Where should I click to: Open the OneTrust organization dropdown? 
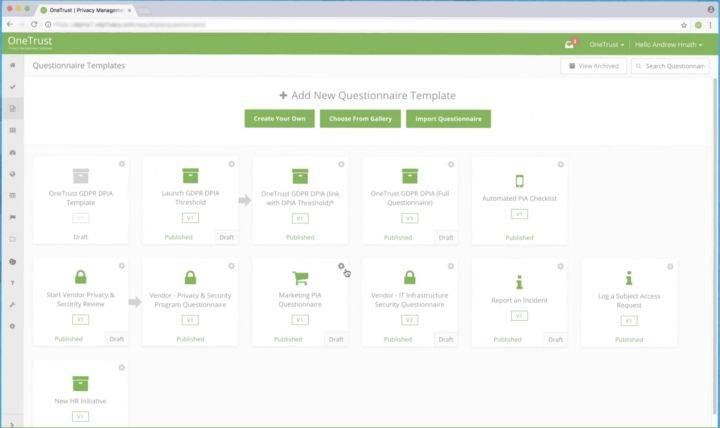pyautogui.click(x=606, y=45)
